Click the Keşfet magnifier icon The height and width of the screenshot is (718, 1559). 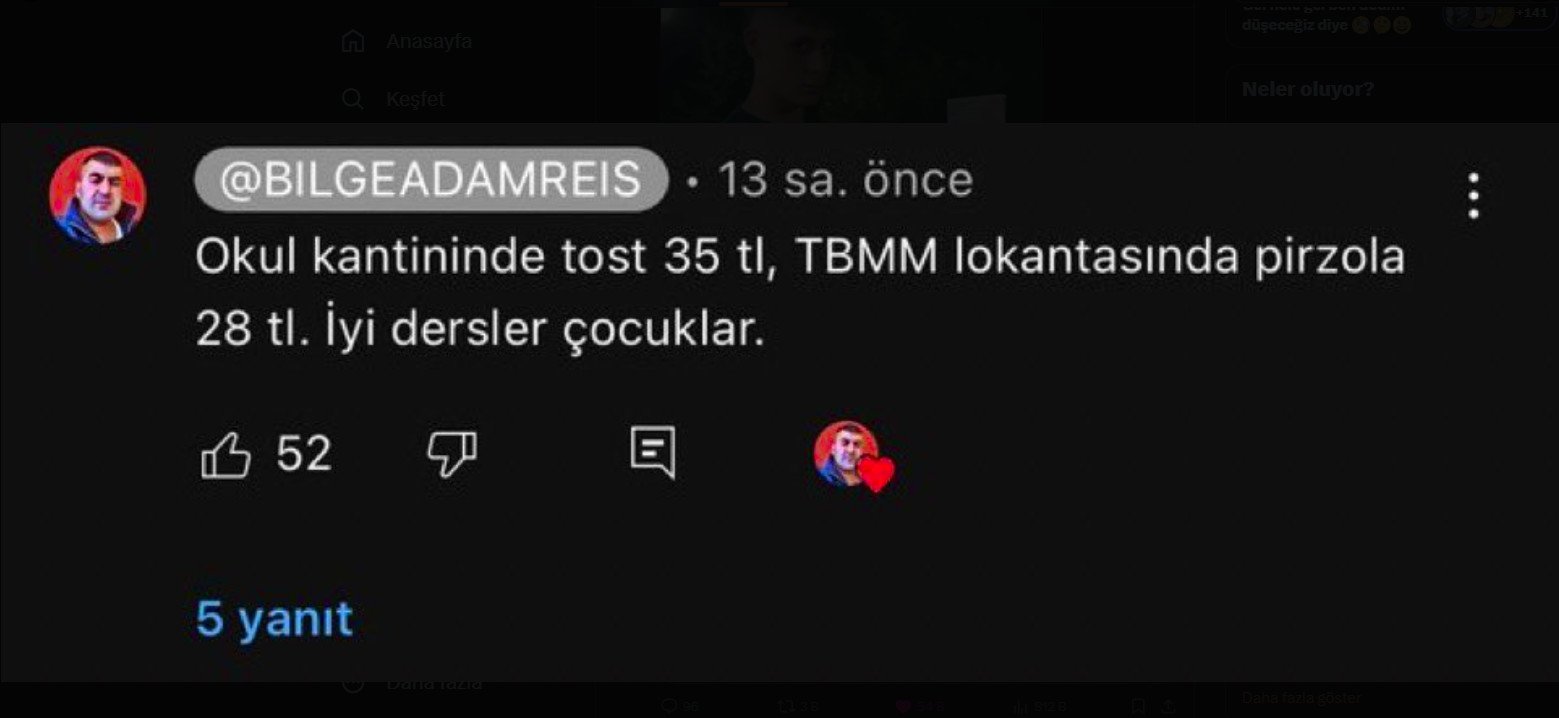[x=352, y=99]
